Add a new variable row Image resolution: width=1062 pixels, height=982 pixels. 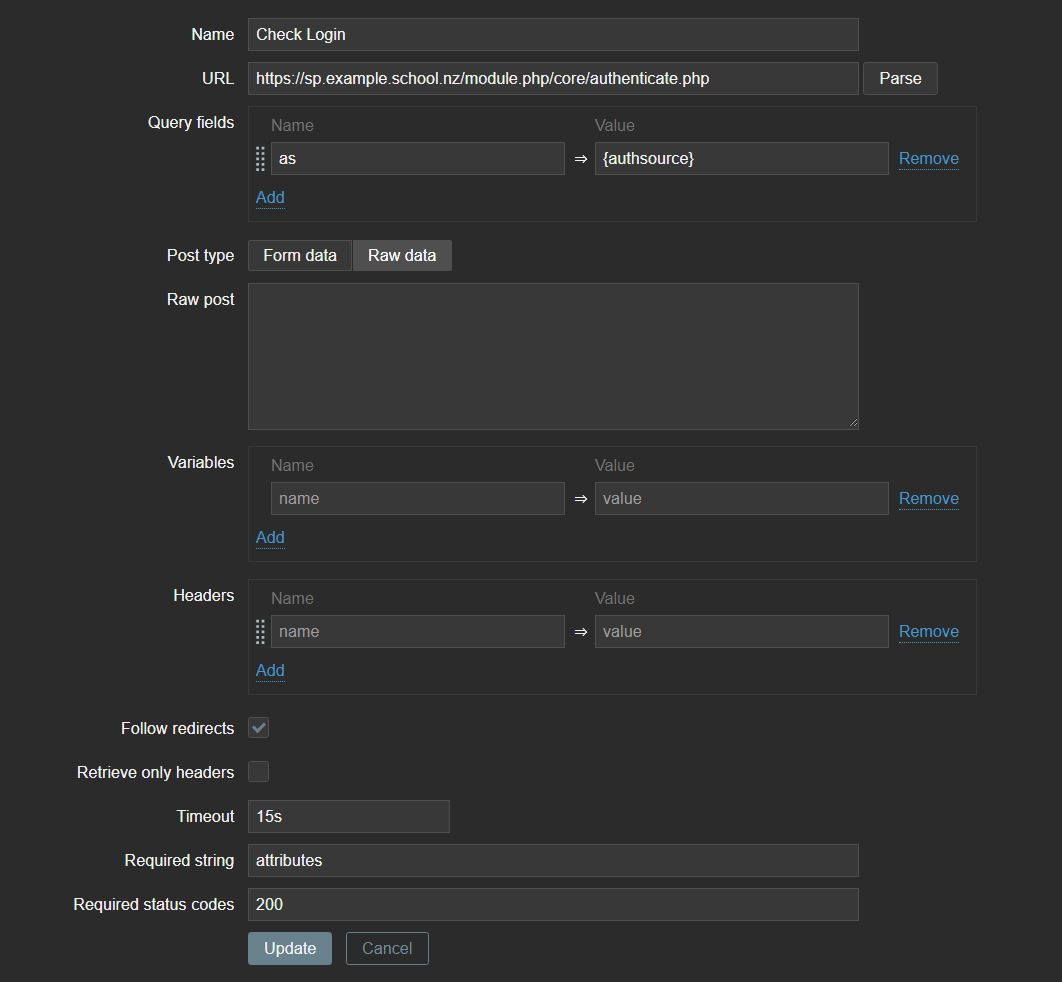click(x=270, y=538)
